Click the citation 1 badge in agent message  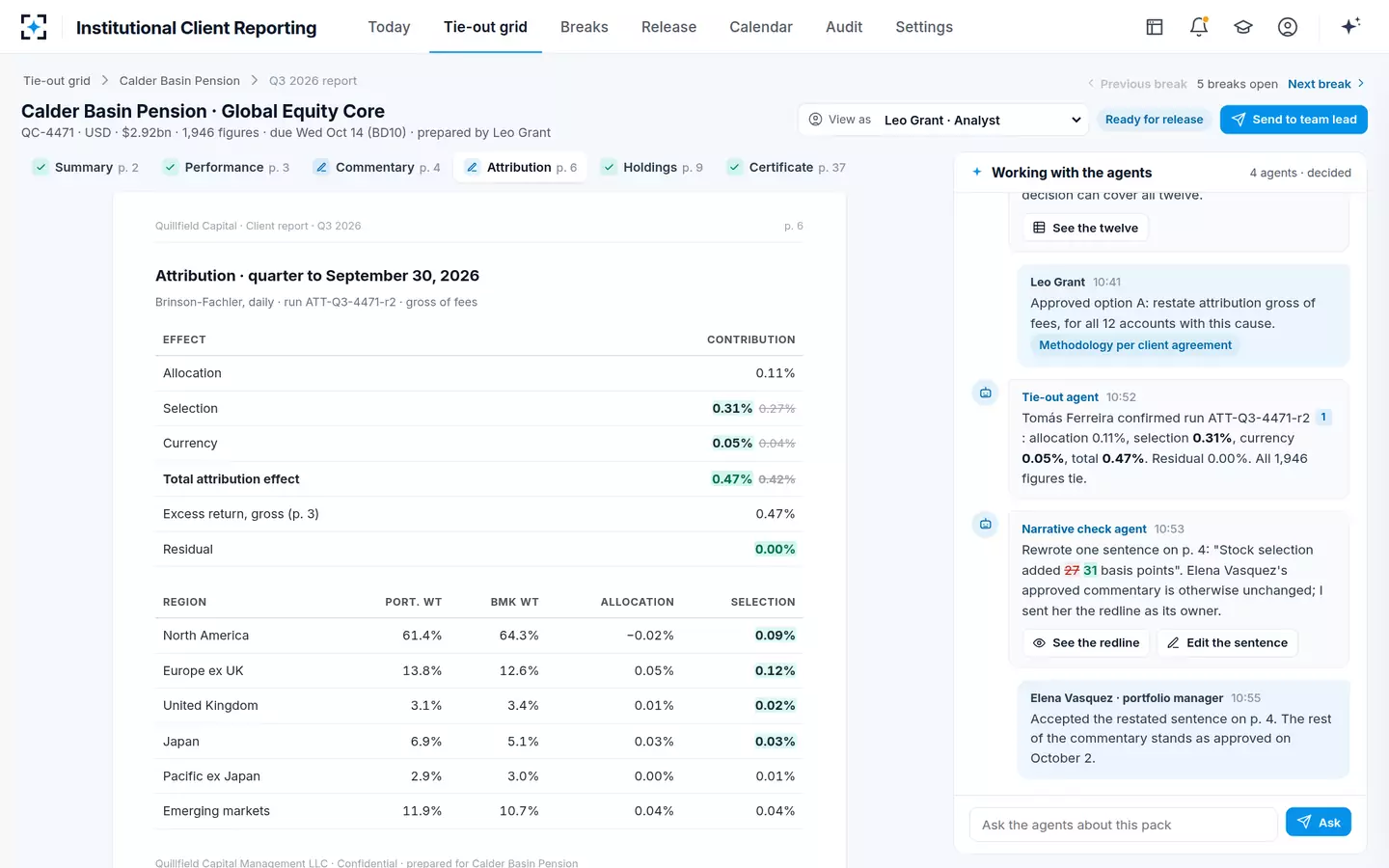click(1323, 418)
